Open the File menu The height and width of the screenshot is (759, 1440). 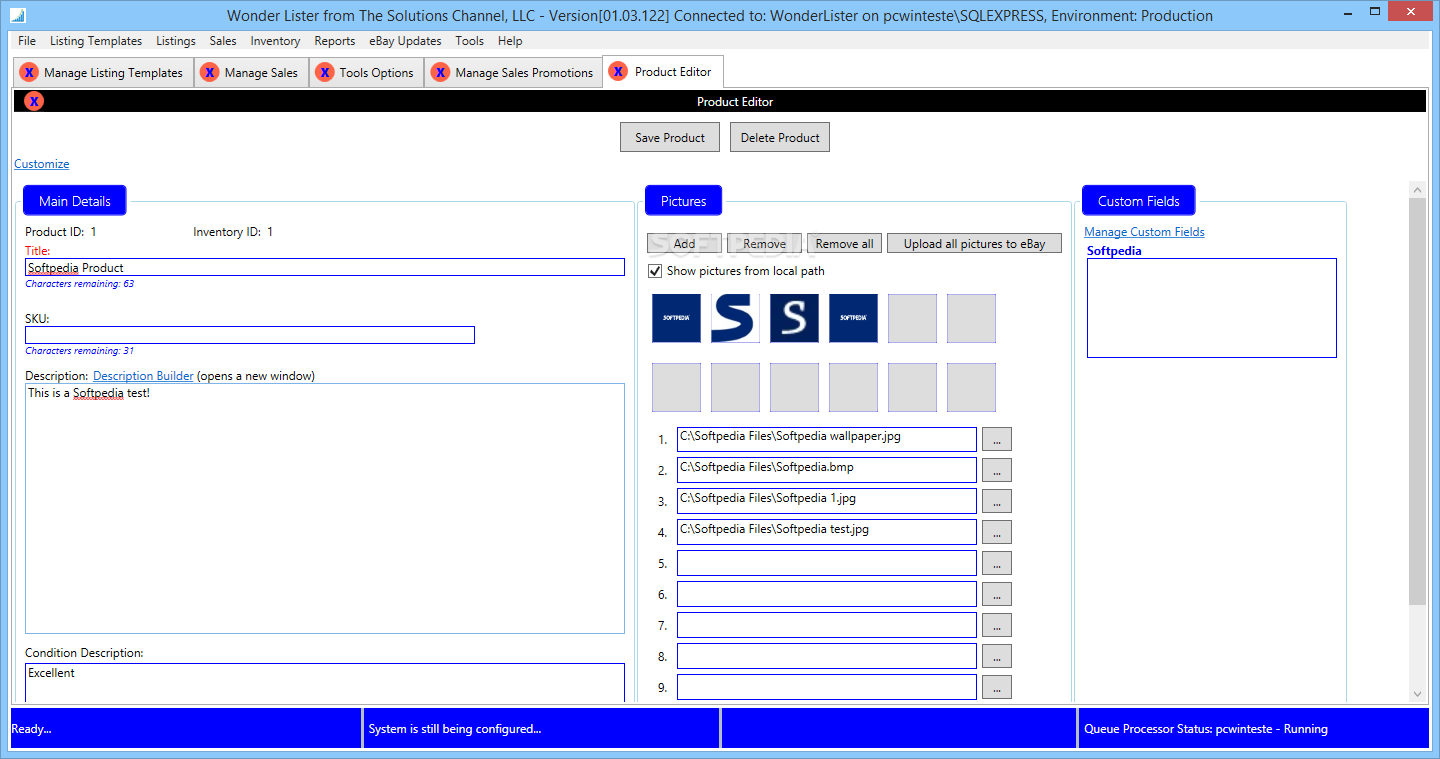(x=27, y=41)
